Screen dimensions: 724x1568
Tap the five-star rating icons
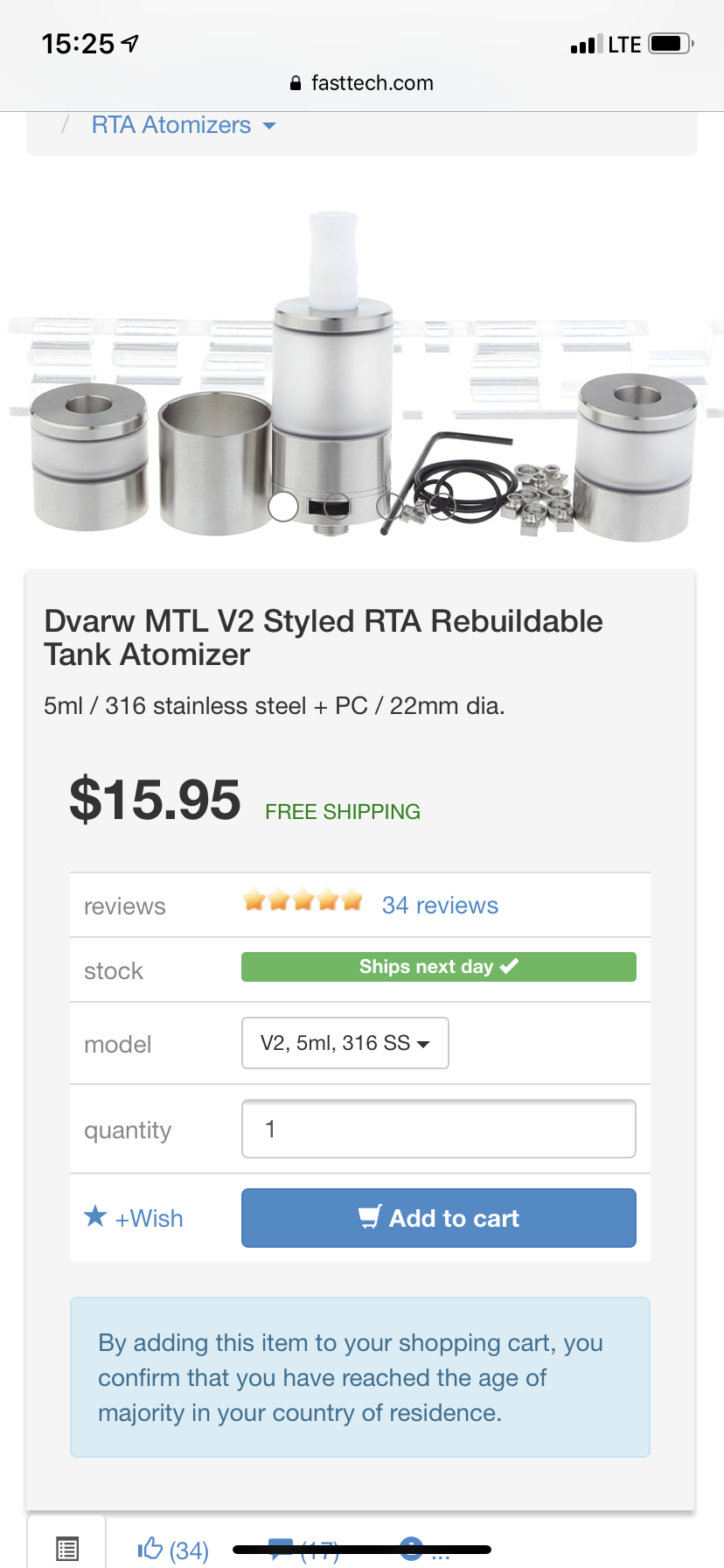click(x=303, y=900)
